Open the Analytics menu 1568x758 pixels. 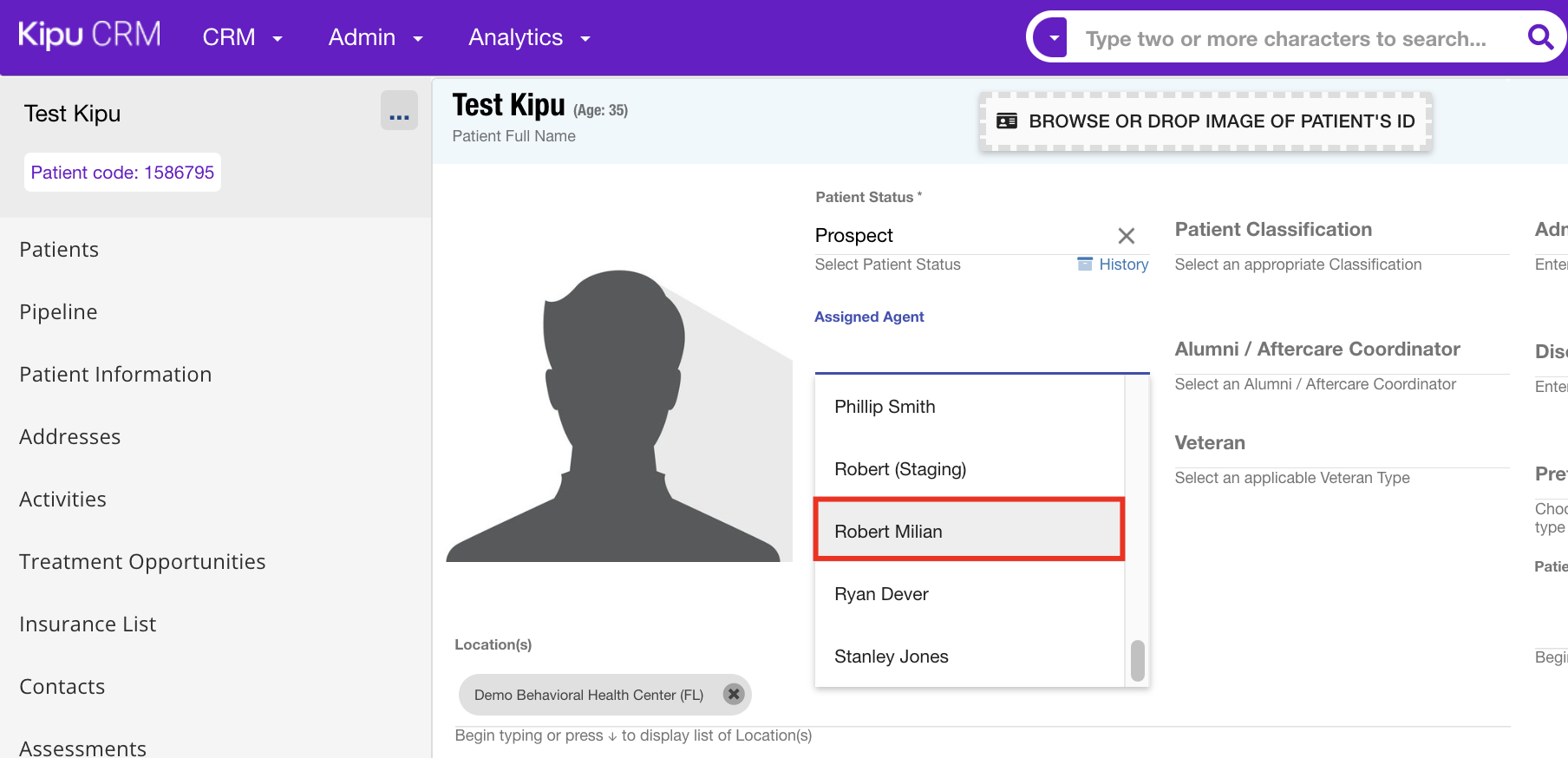pyautogui.click(x=528, y=37)
